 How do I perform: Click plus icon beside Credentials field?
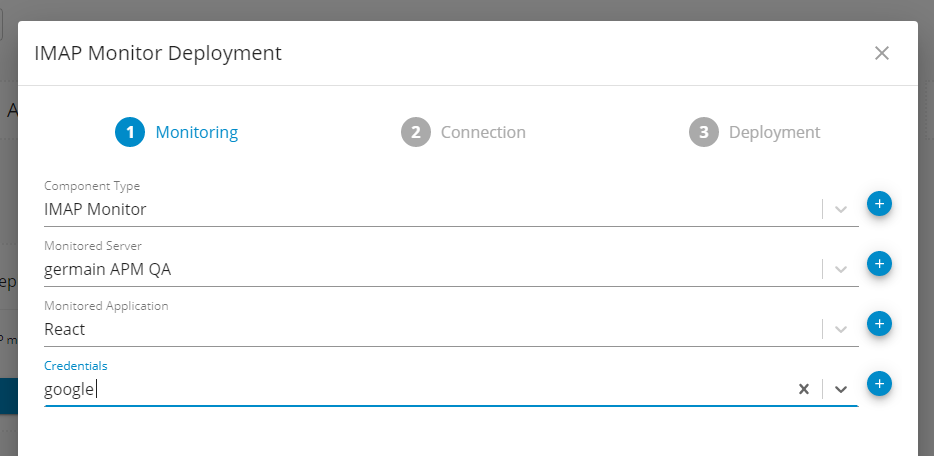[879, 384]
